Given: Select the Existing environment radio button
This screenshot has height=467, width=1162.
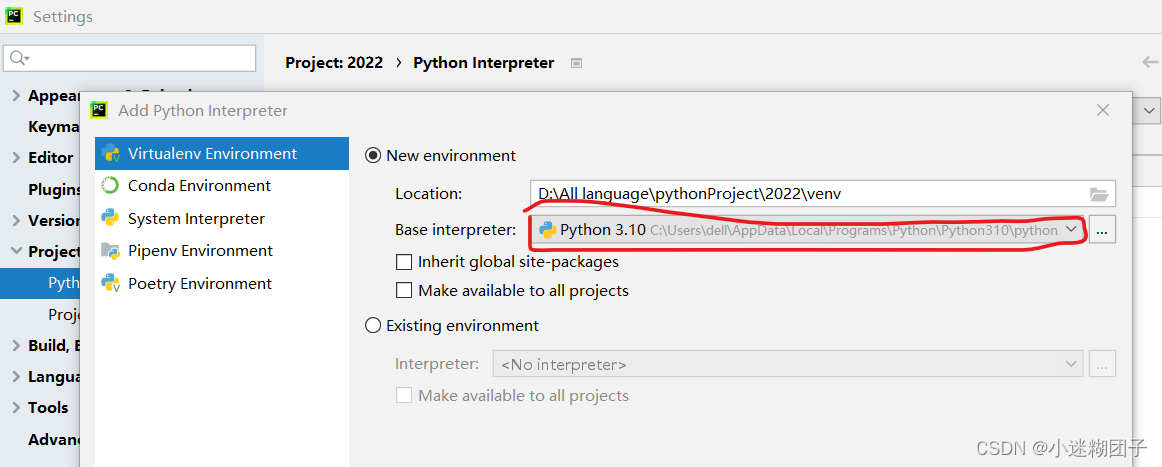Looking at the screenshot, I should coord(374,325).
